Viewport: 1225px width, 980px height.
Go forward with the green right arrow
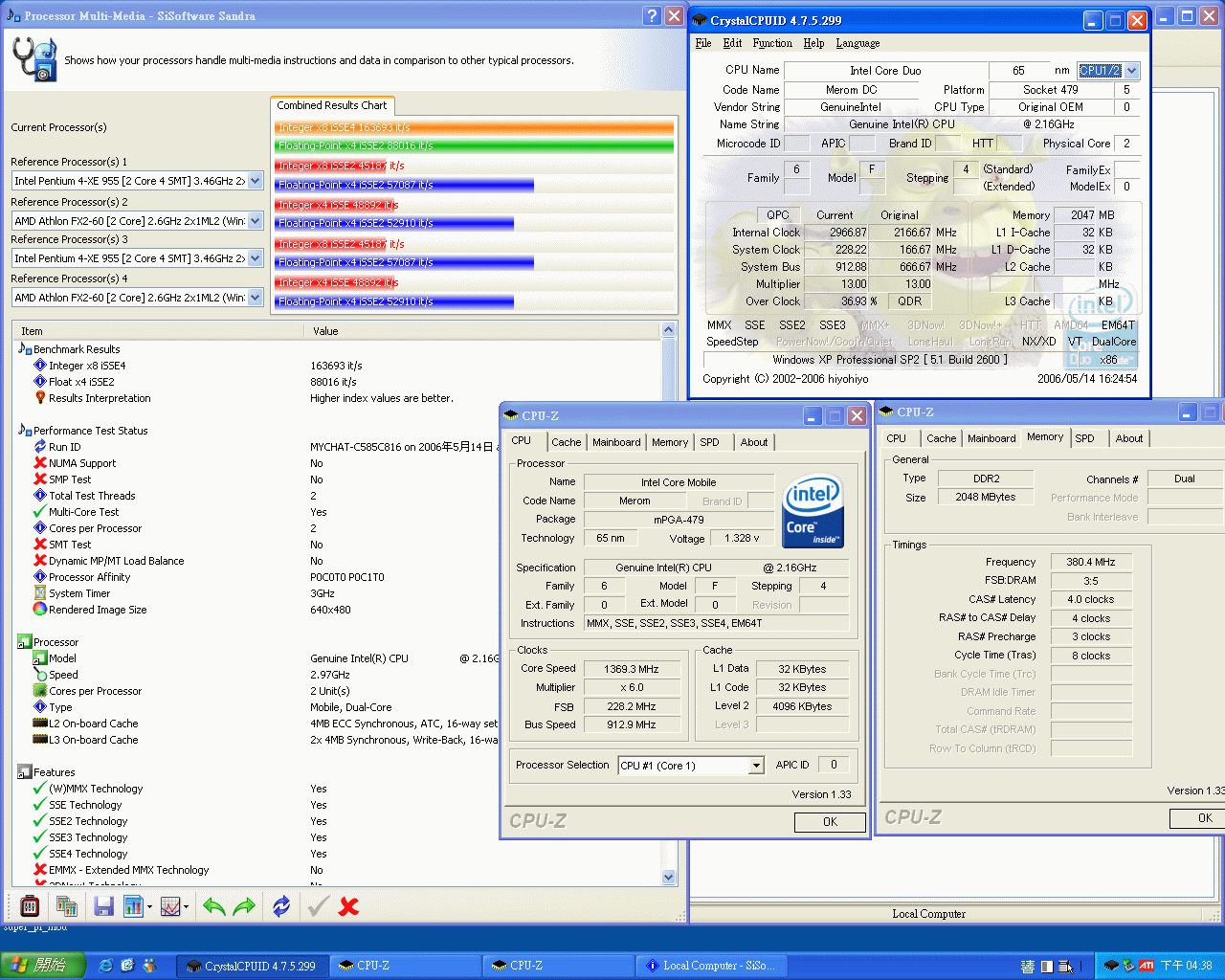245,905
